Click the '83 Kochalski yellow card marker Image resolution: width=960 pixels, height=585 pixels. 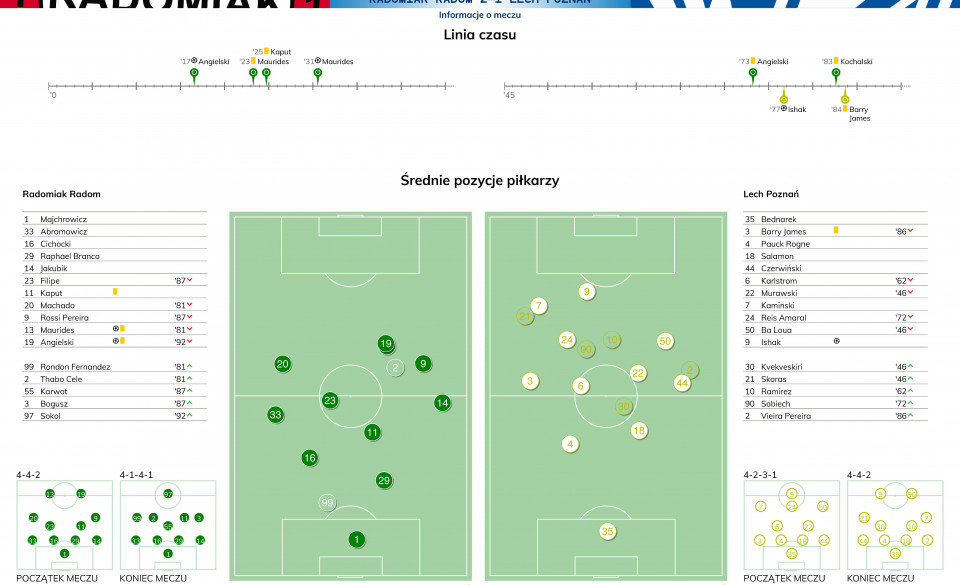coord(836,75)
